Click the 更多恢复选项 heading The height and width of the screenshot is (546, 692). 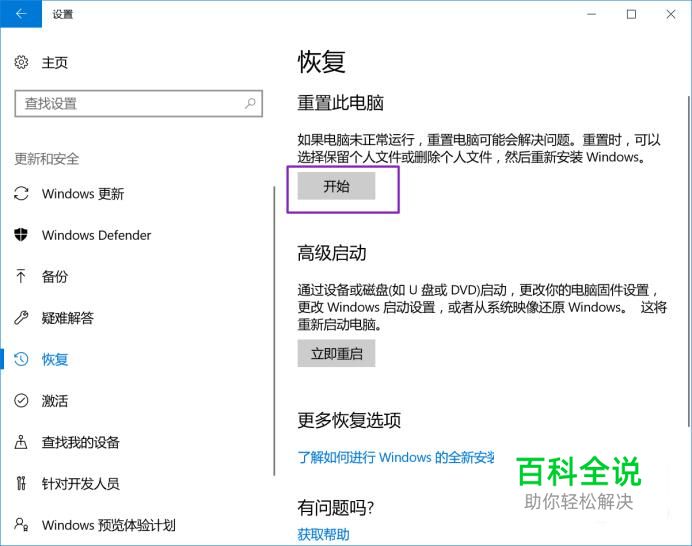pyautogui.click(x=349, y=420)
